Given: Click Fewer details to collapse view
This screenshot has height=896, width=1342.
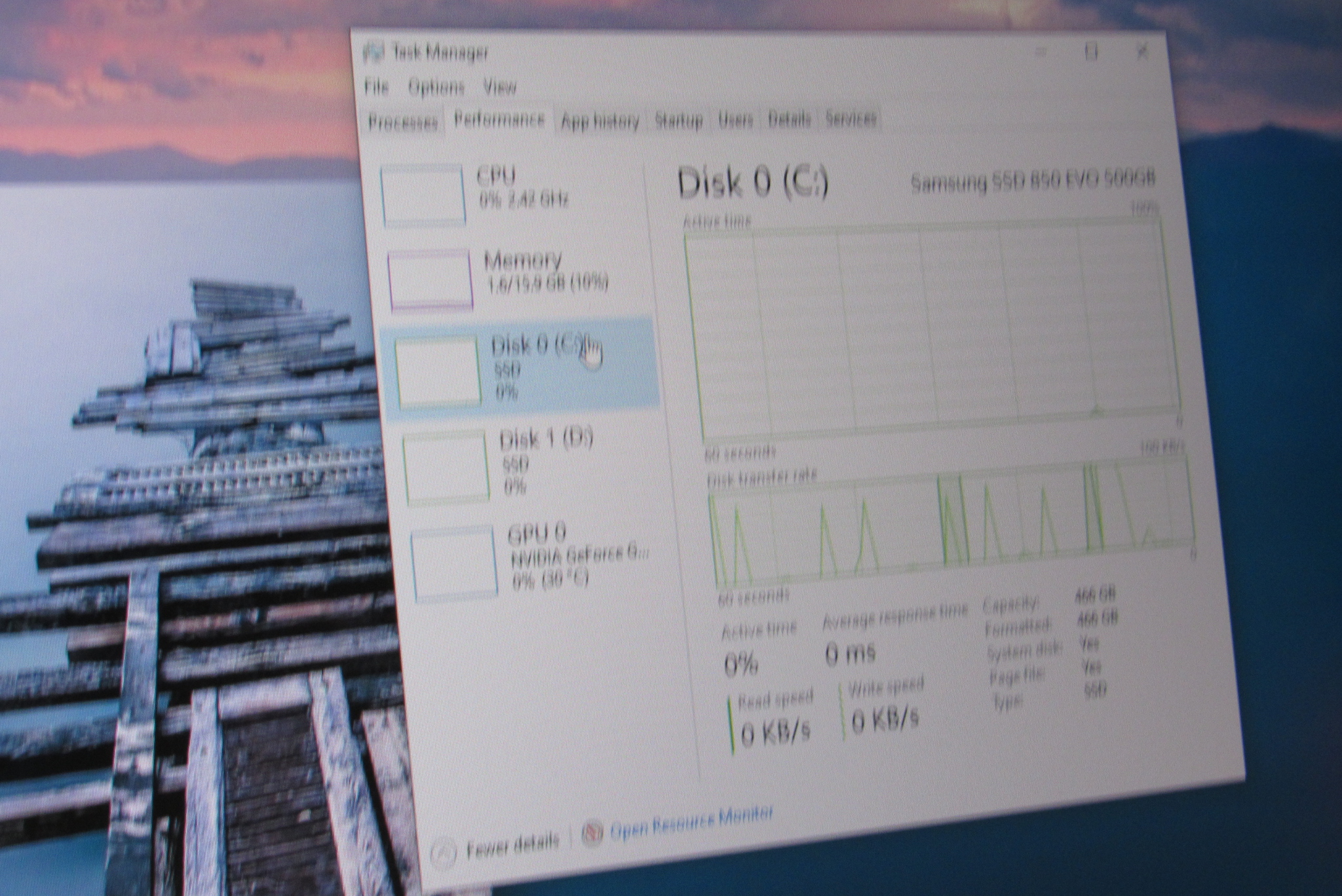Looking at the screenshot, I should tap(513, 846).
